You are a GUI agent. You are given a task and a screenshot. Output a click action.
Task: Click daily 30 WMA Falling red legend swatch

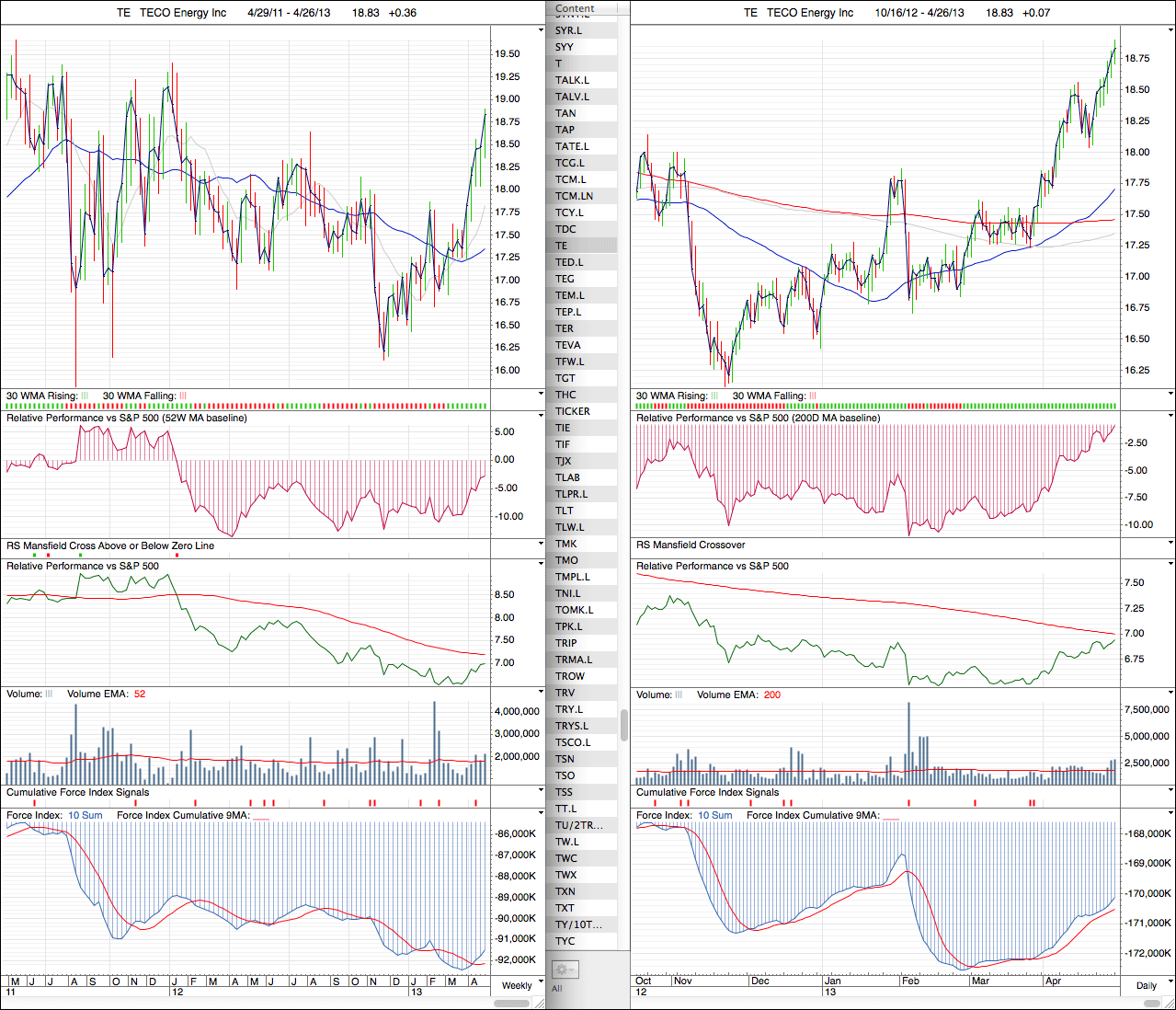coord(813,396)
